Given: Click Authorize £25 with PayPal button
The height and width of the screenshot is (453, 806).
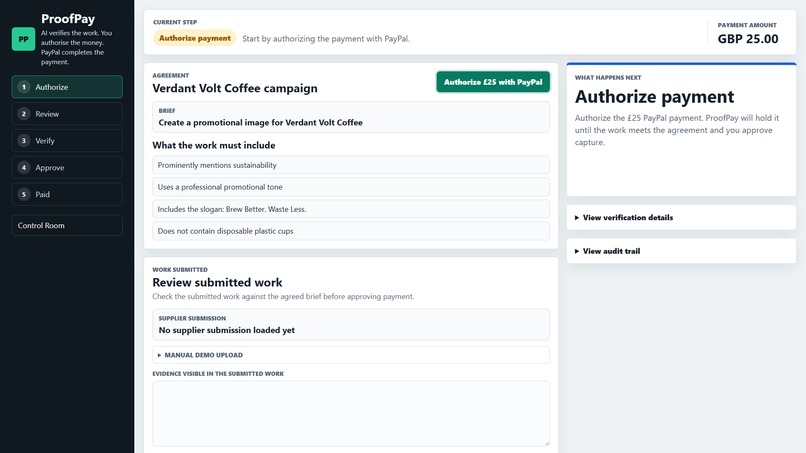Looking at the screenshot, I should pyautogui.click(x=493, y=82).
